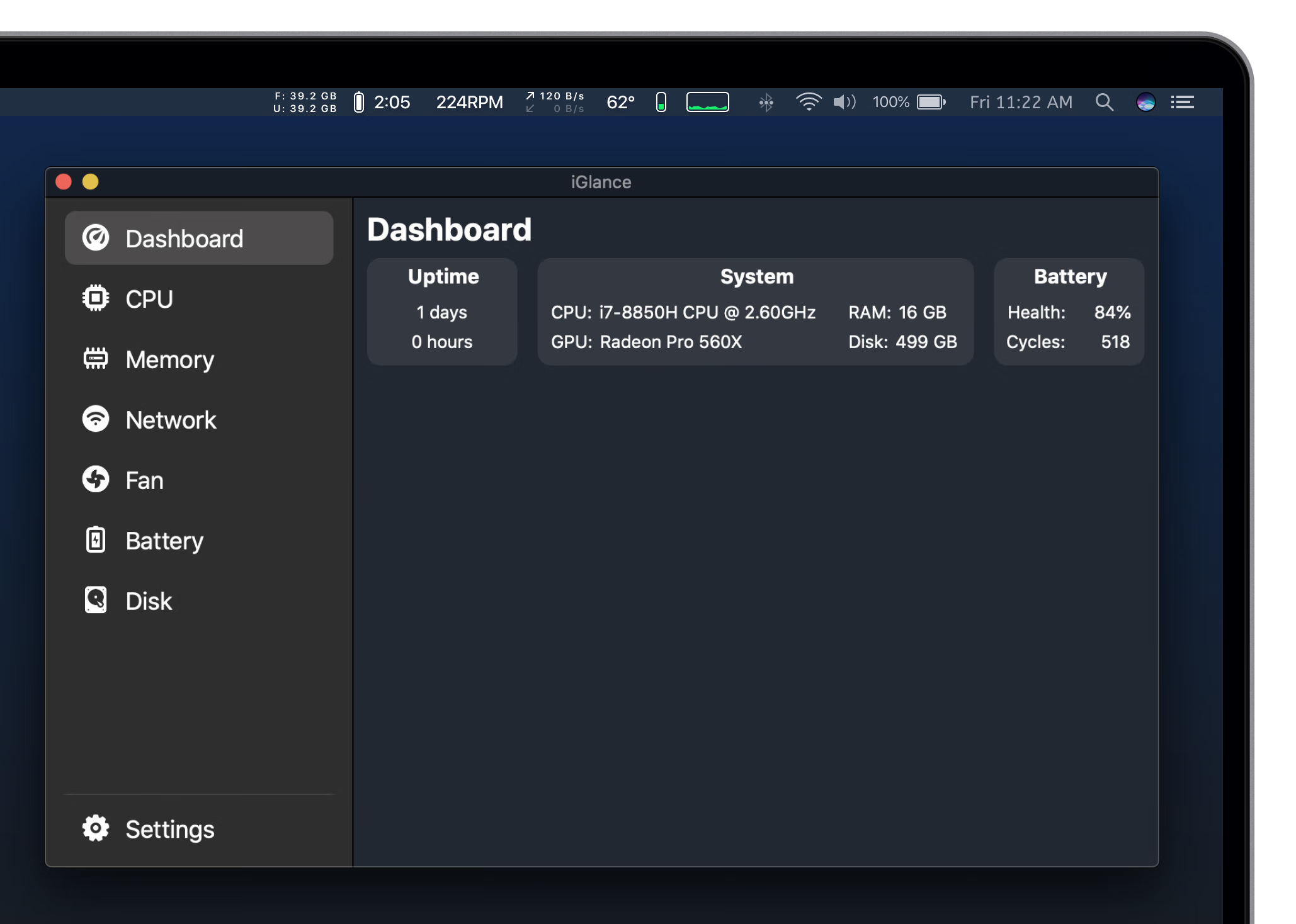Open Settings at the sidebar bottom
Viewport: 1296px width, 924px height.
click(x=199, y=829)
